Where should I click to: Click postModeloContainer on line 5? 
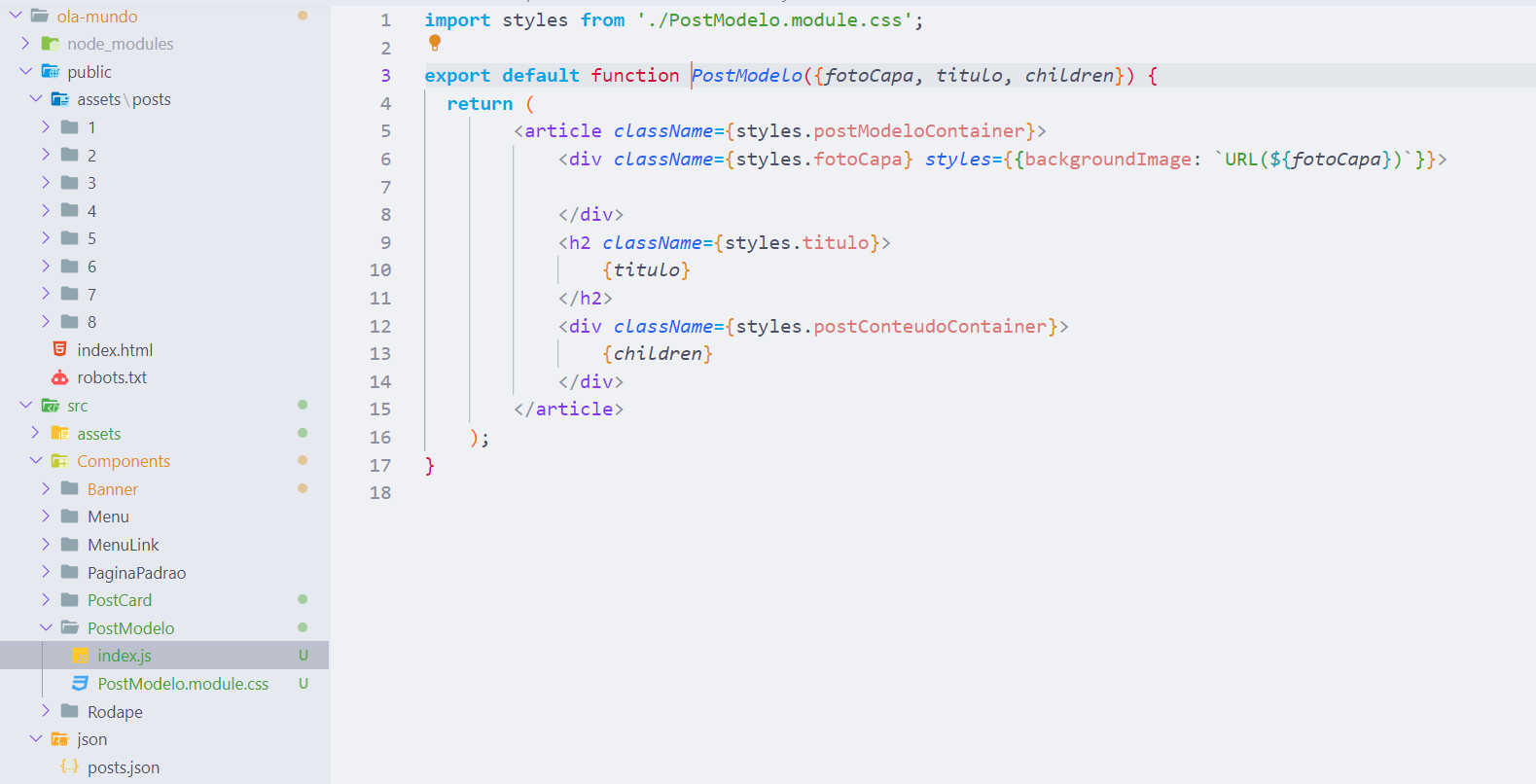point(919,131)
